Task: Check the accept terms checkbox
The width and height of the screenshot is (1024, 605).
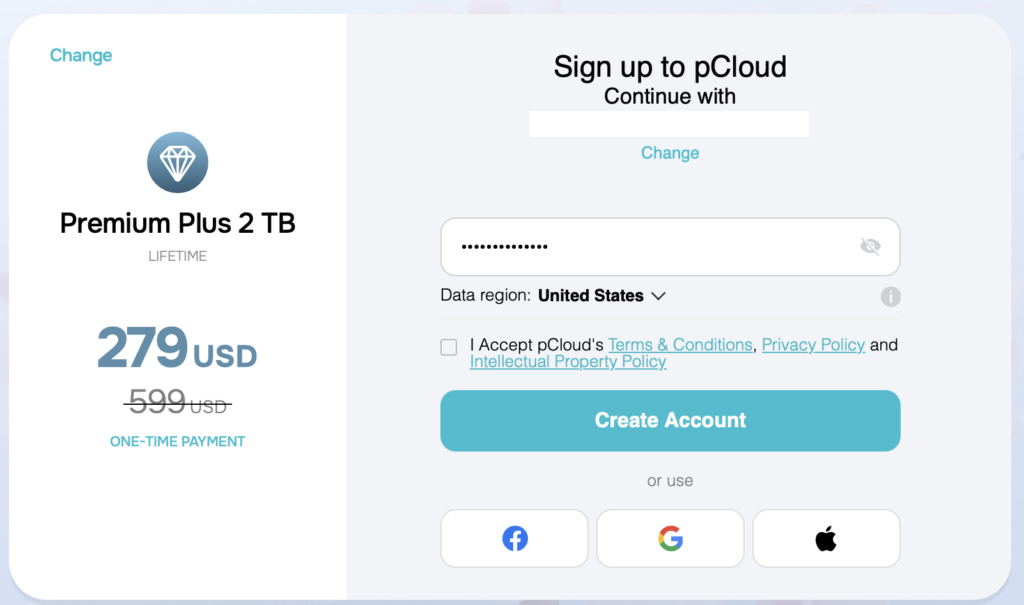Action: (449, 347)
